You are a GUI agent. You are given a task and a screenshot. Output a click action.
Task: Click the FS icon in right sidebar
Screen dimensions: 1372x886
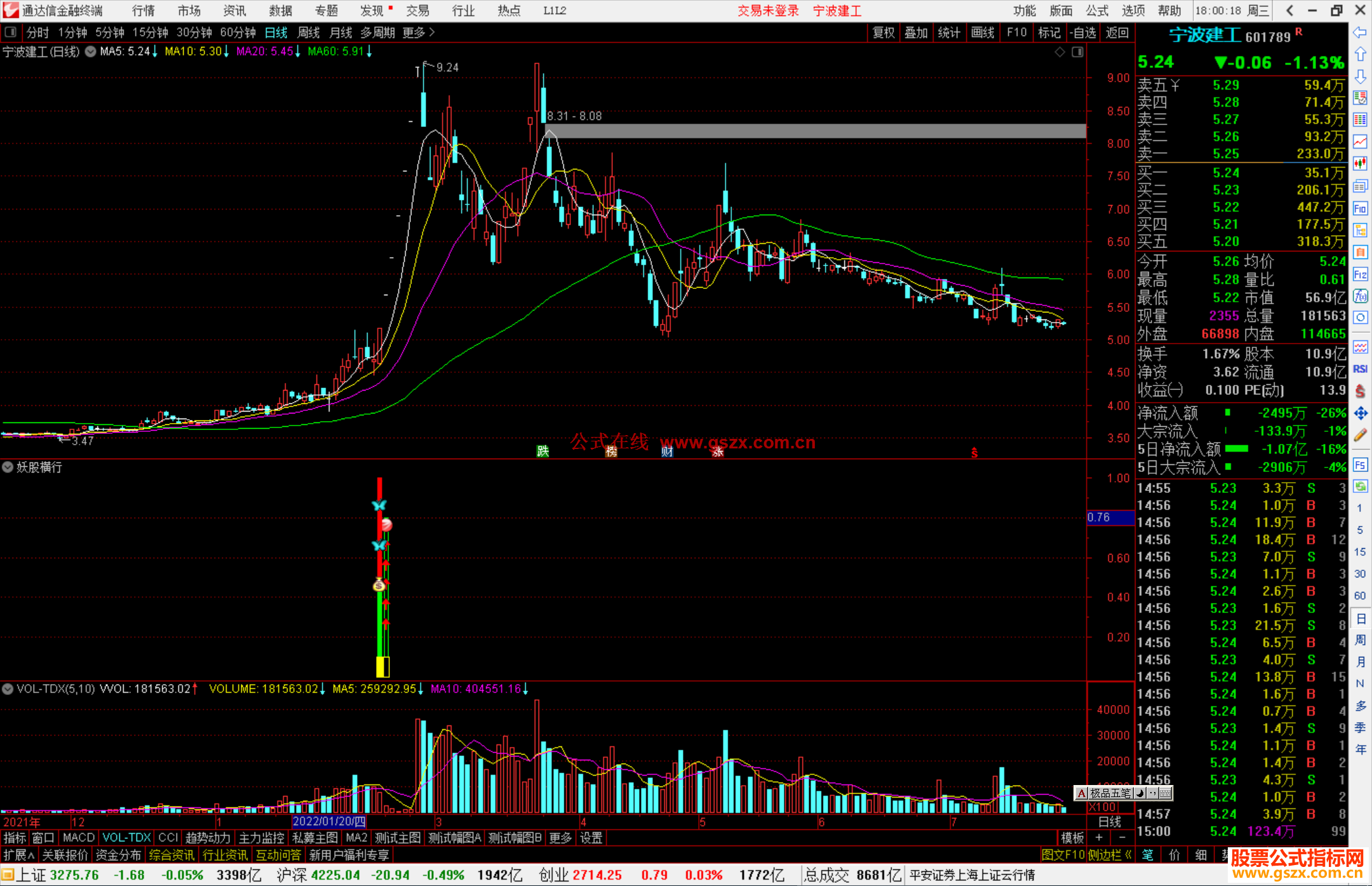[x=1360, y=465]
